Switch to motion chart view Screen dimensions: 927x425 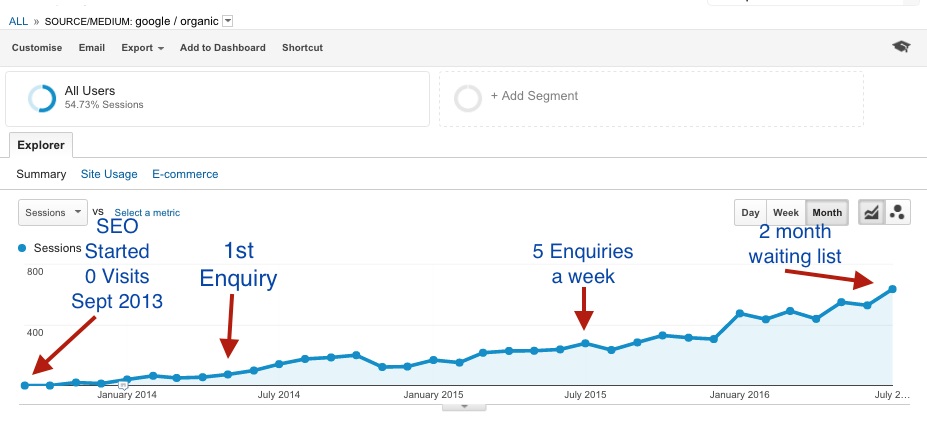(x=898, y=212)
